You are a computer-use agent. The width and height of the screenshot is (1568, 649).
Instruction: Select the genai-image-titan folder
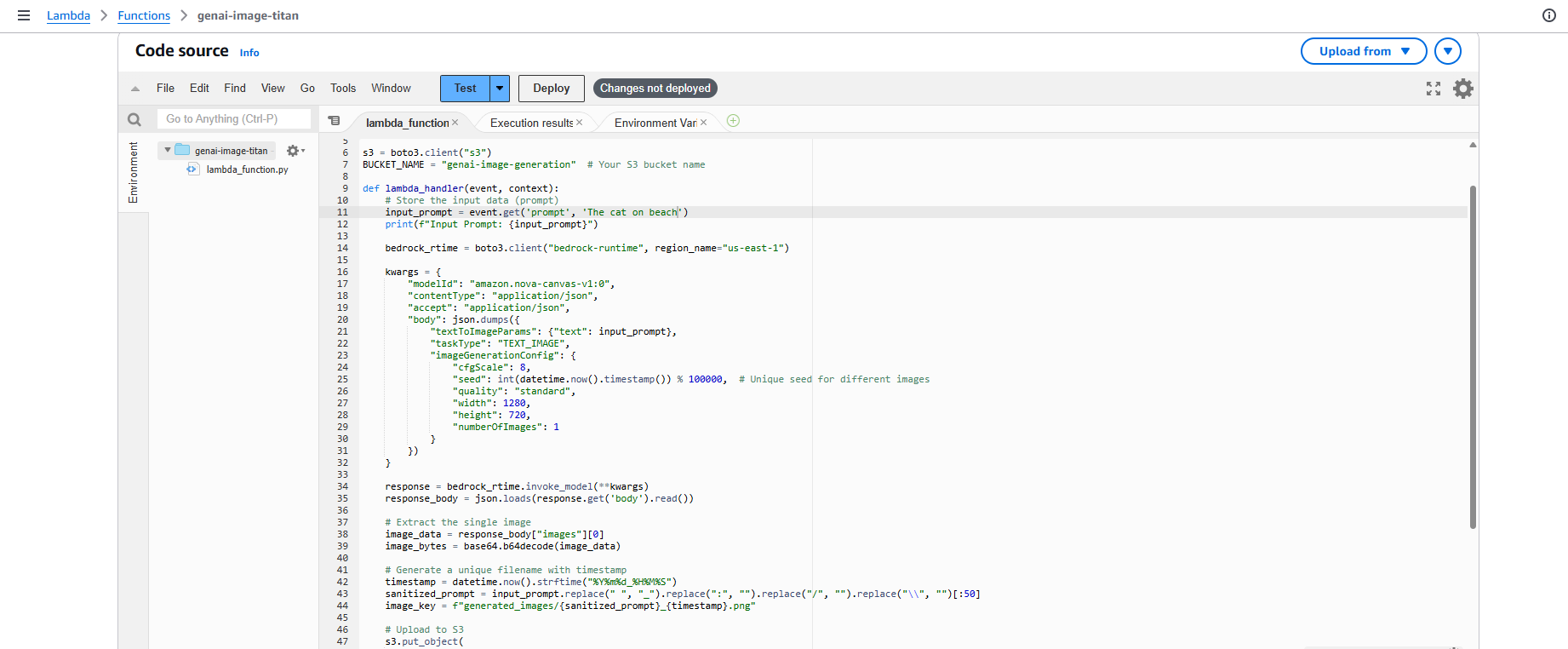231,151
